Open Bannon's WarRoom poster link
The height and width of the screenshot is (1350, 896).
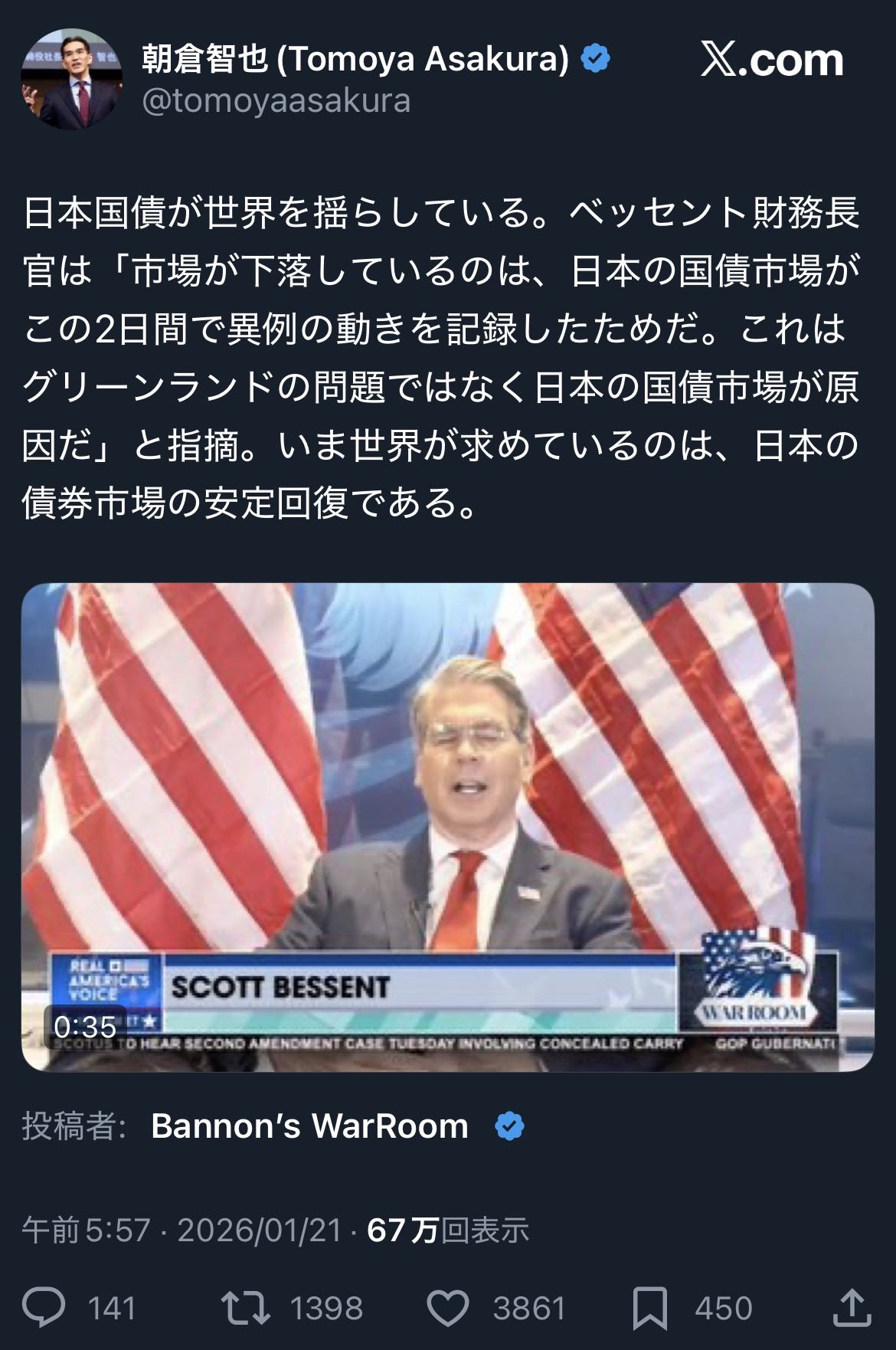tap(309, 1126)
